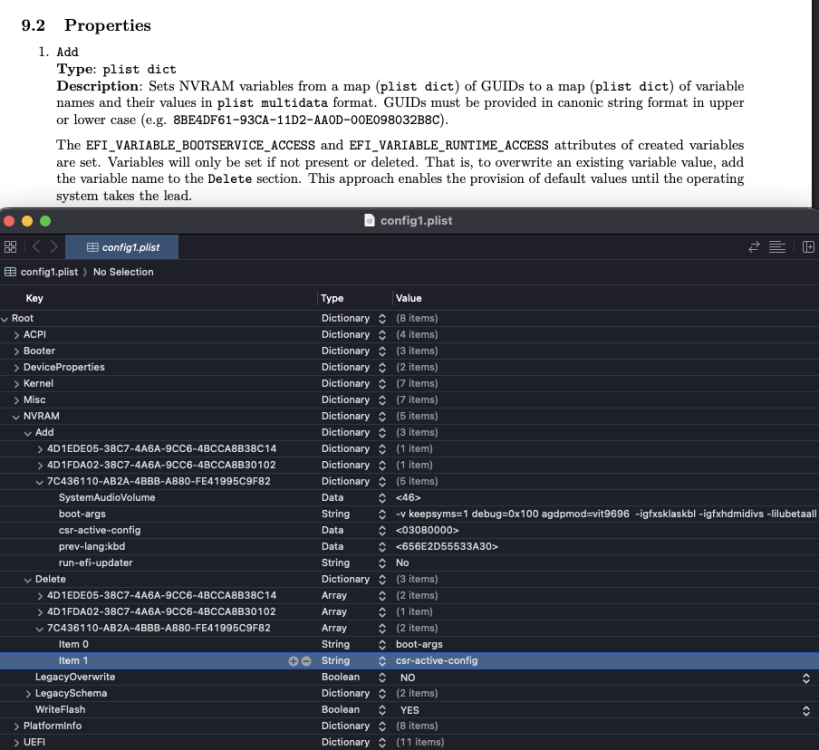Click the boot-args string value field
The width and height of the screenshot is (819, 750).
point(606,514)
